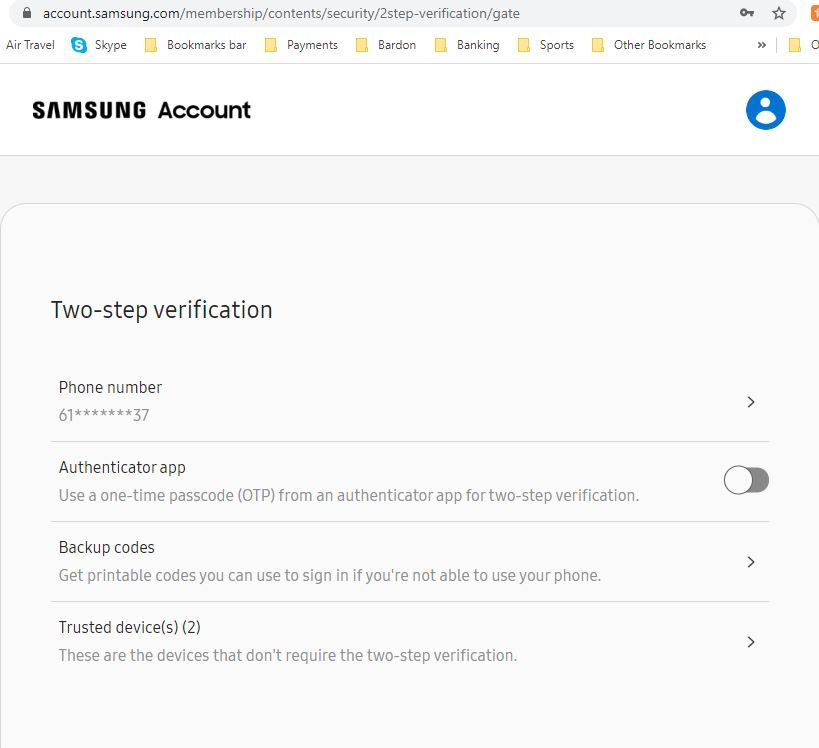819x748 pixels.
Task: Click the Samsung Account logo link
Action: coord(141,110)
